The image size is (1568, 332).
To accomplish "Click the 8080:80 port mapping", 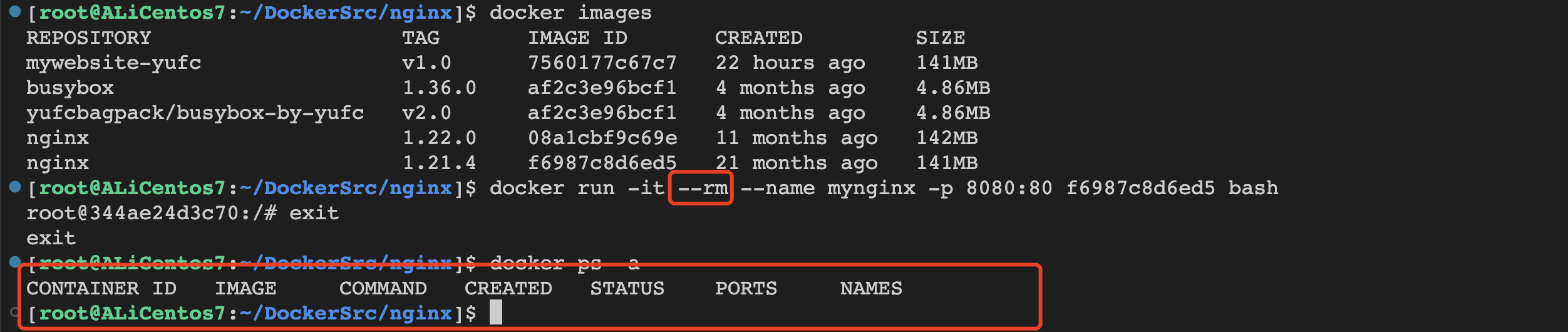I will tap(1009, 188).
